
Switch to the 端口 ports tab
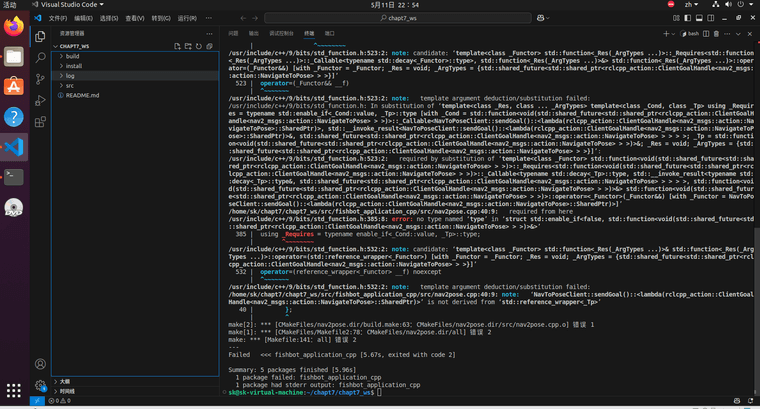click(x=330, y=33)
